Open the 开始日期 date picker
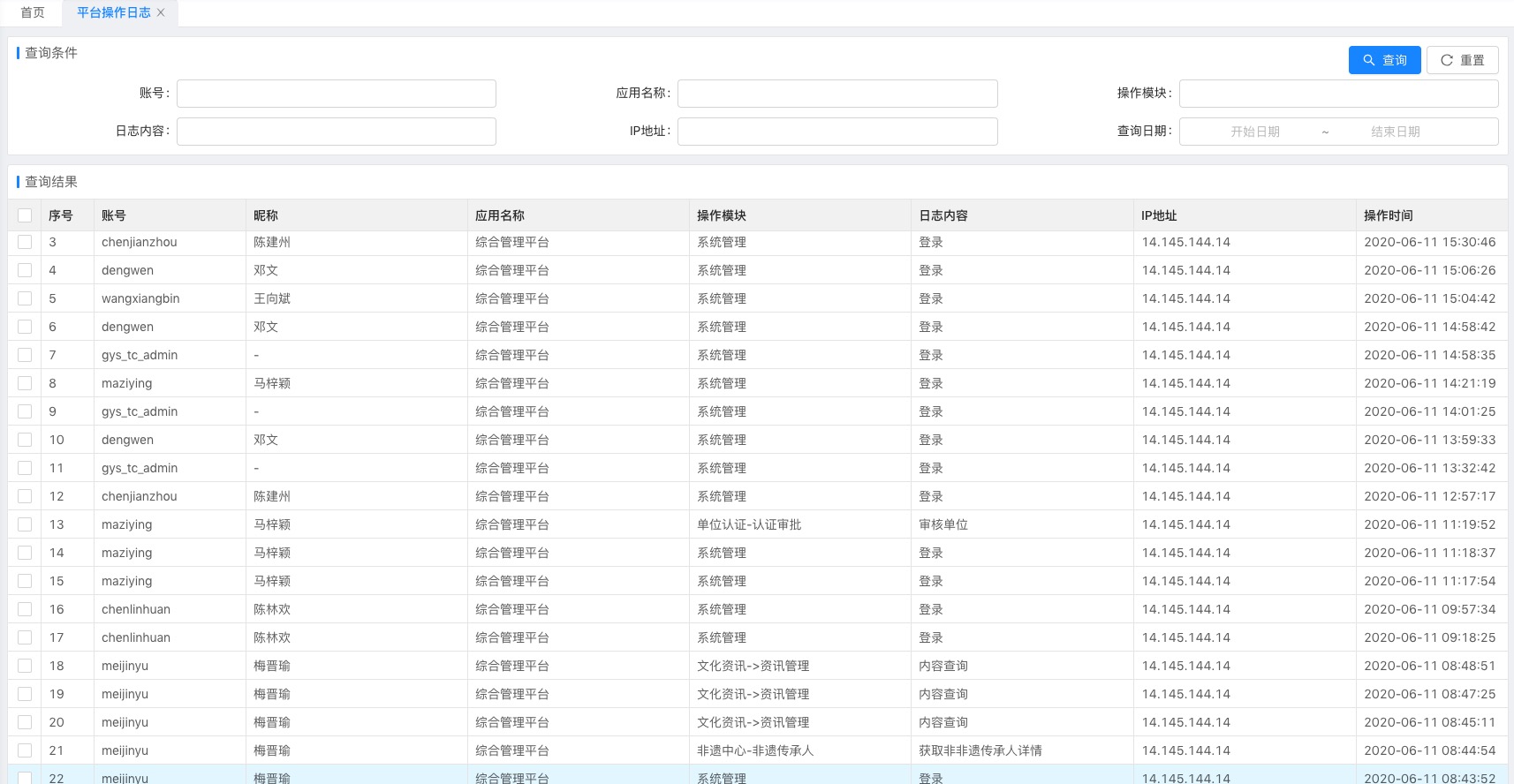 pos(1254,132)
